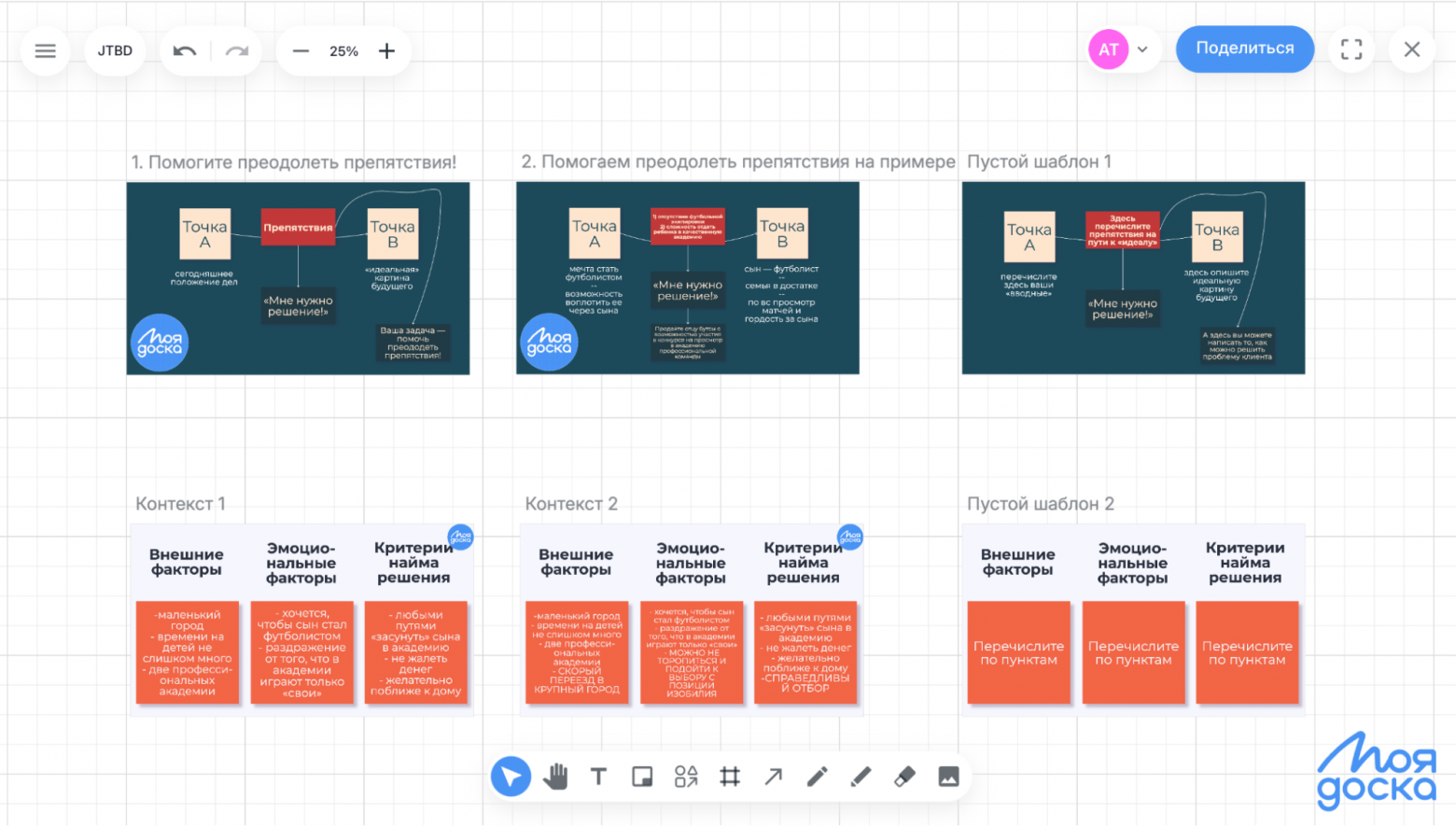
Task: Undo the last action
Action: 185,50
